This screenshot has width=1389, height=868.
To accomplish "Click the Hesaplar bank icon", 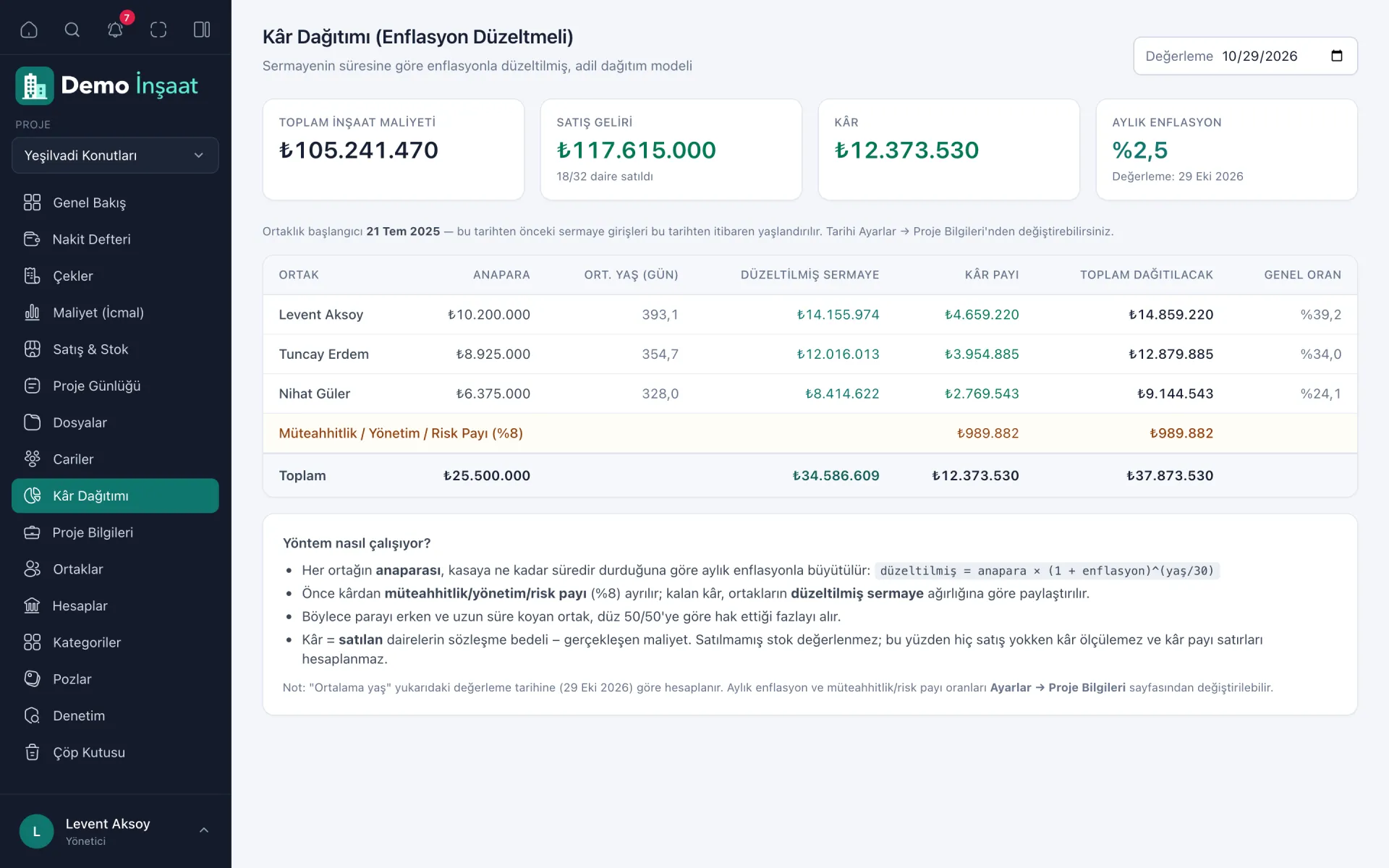I will click(x=33, y=606).
